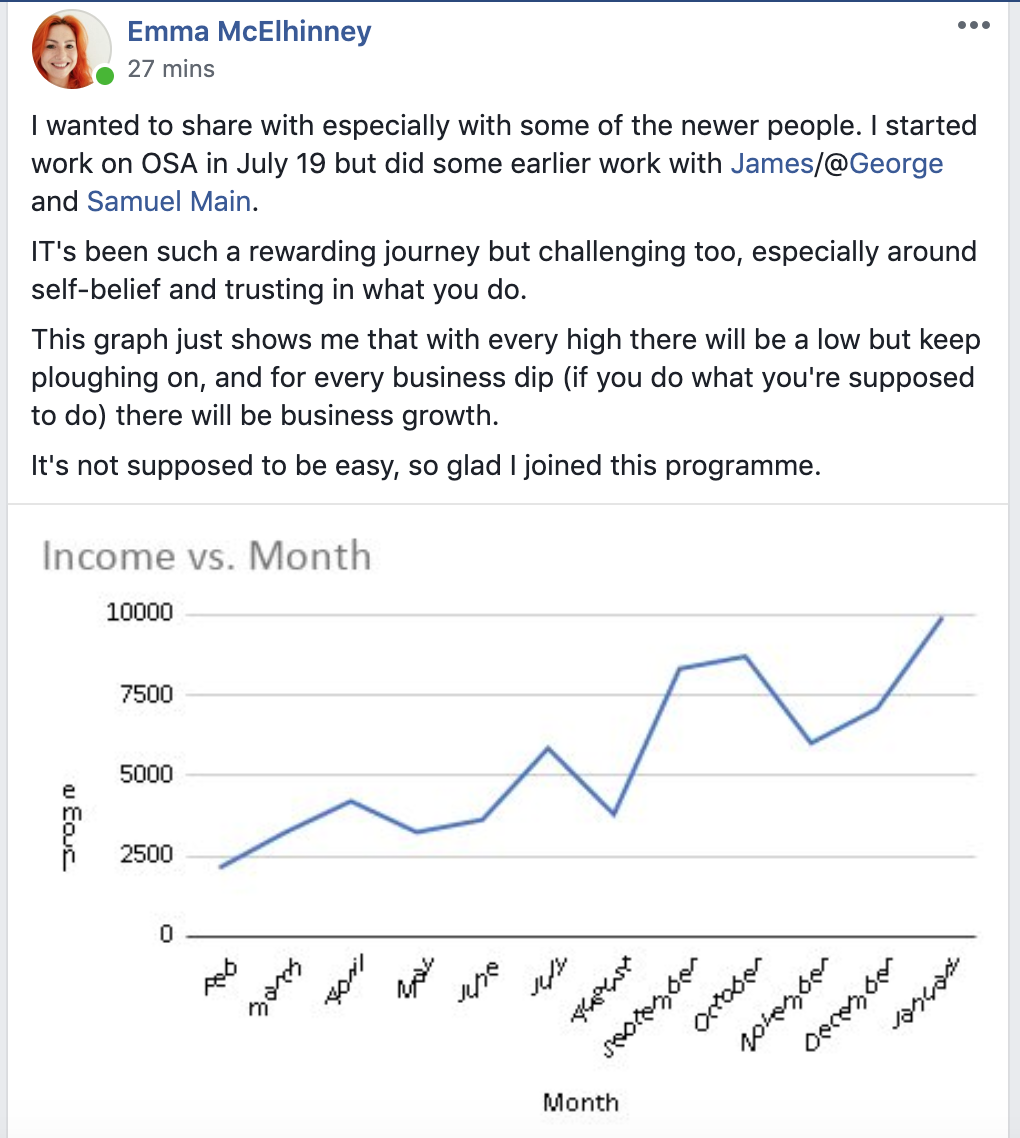The height and width of the screenshot is (1138, 1020).
Task: Click the August dip on the line graph
Action: click(x=615, y=814)
